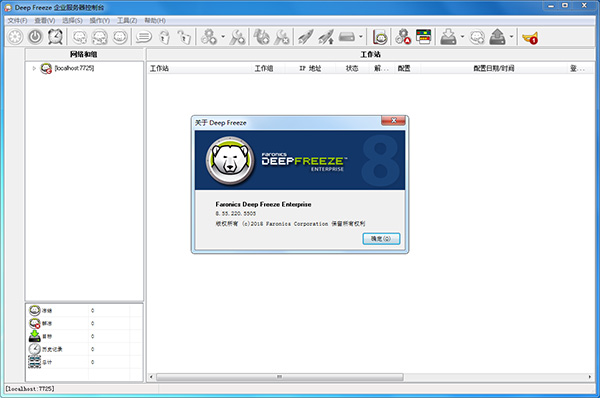
Task: Open the 文件(F) menu
Action: click(18, 20)
